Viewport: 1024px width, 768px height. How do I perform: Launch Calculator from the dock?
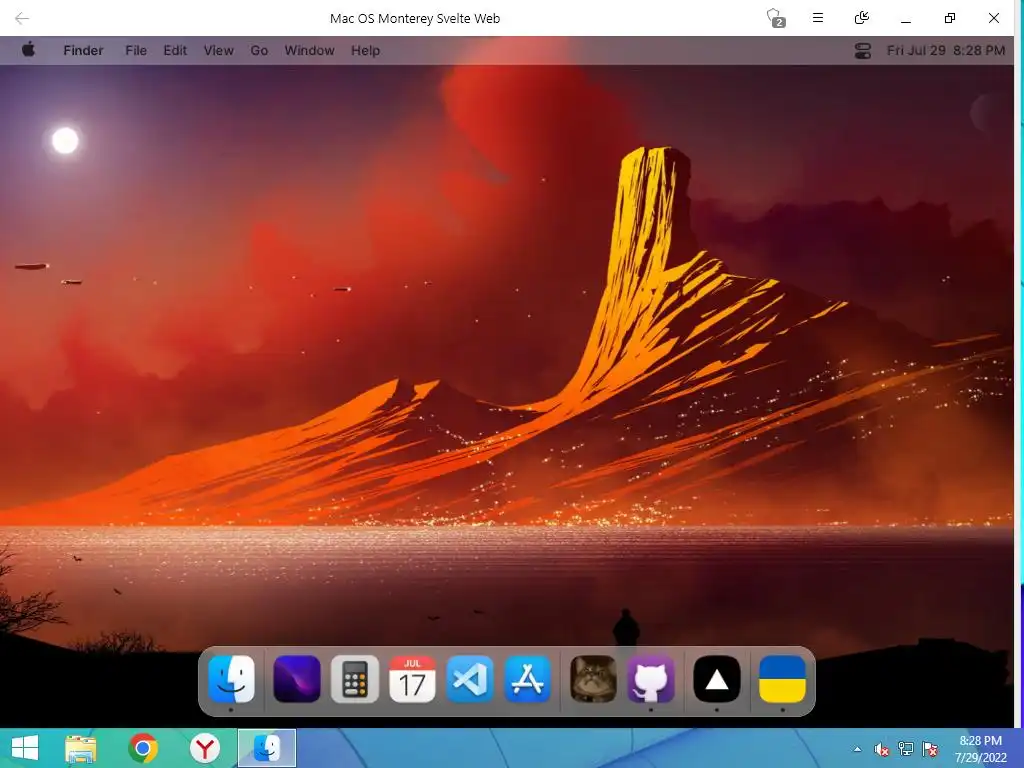(355, 679)
